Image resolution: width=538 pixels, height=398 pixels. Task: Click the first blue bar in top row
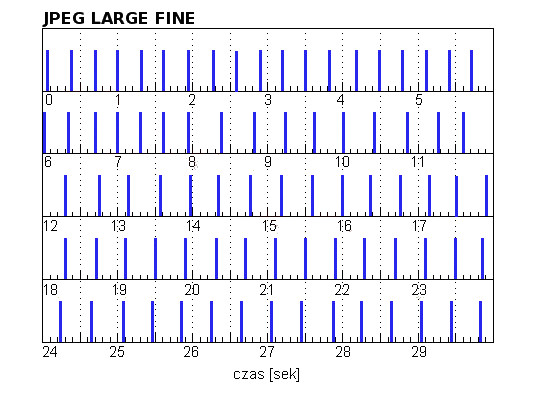pos(48,70)
